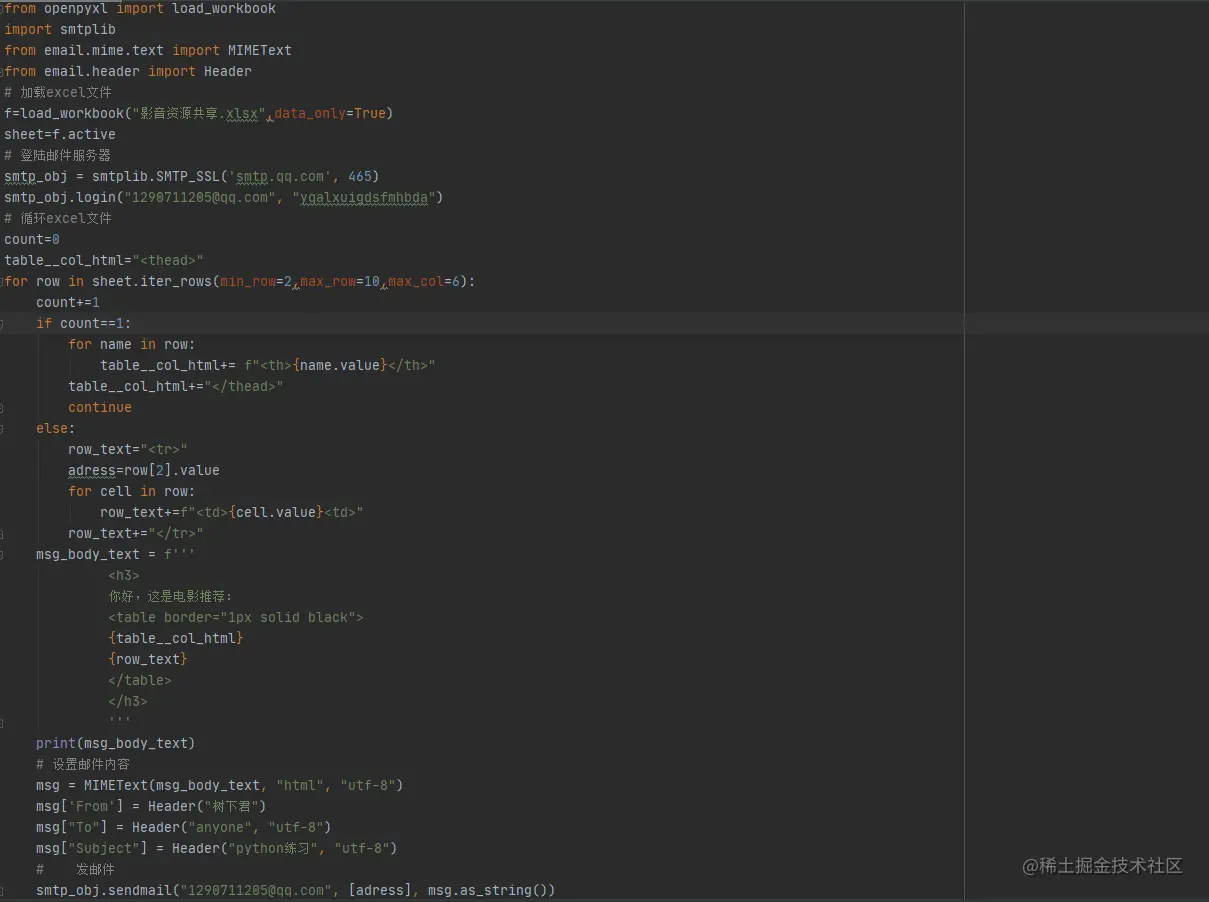Collapse the fold marker beside 'if count==1:'
Image resolution: width=1209 pixels, height=902 pixels.
click(2, 323)
